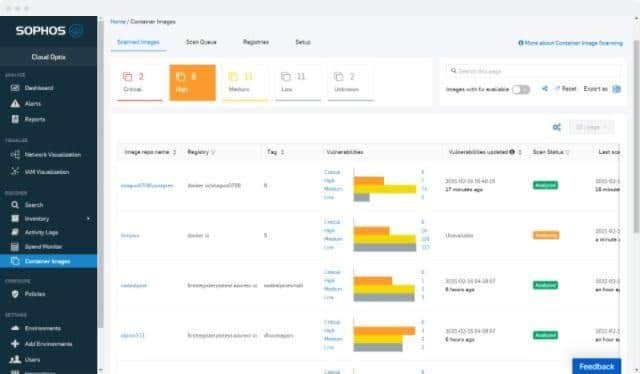Switch to the Scan Queue tab
Viewport: 640px width, 374px height.
point(201,42)
